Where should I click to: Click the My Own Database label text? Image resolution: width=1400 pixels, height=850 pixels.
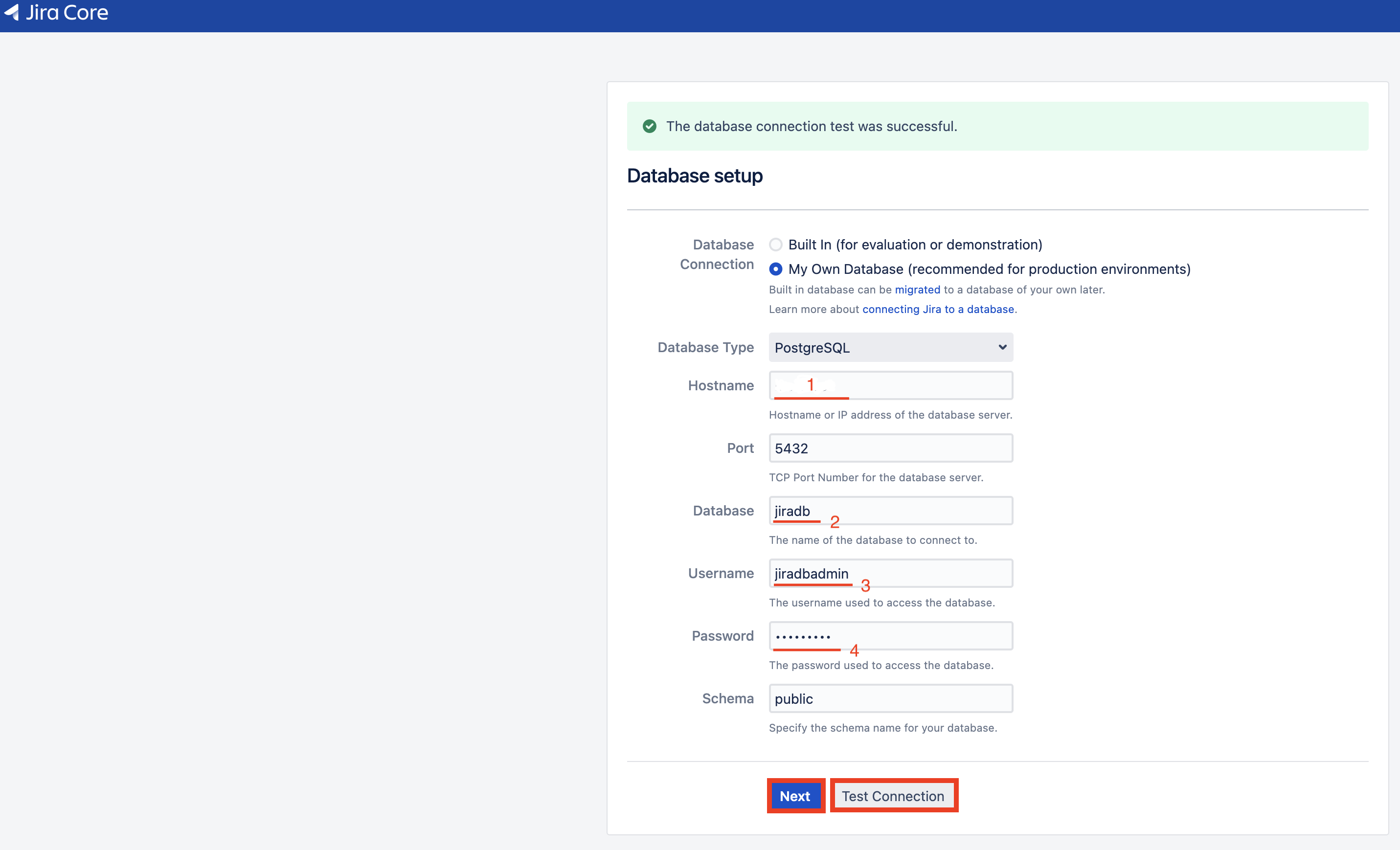point(989,269)
